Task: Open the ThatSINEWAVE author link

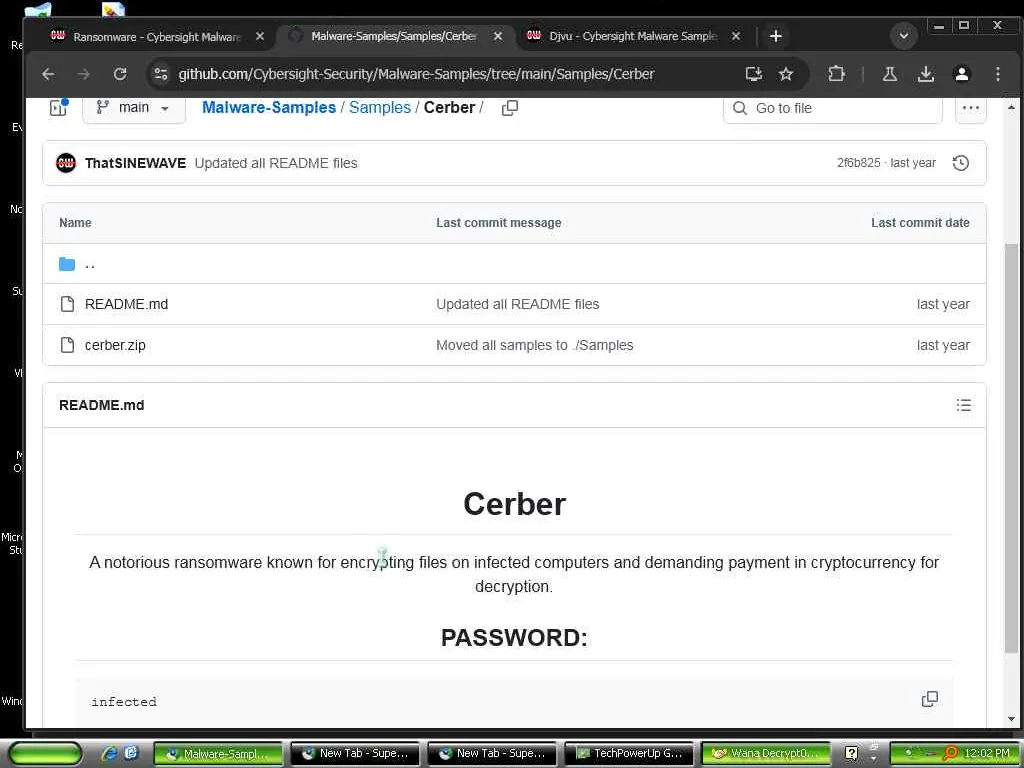Action: coord(135,163)
